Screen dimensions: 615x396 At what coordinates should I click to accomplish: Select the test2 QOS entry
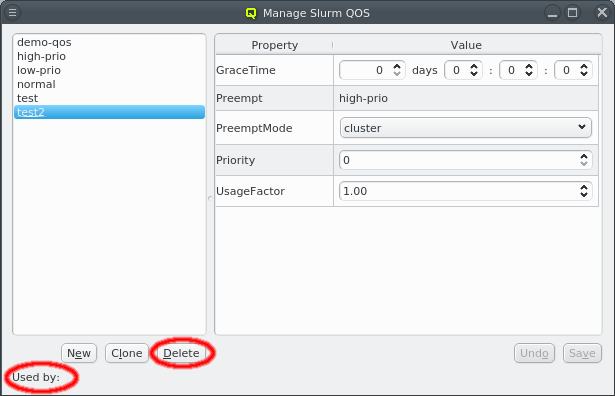(109, 112)
